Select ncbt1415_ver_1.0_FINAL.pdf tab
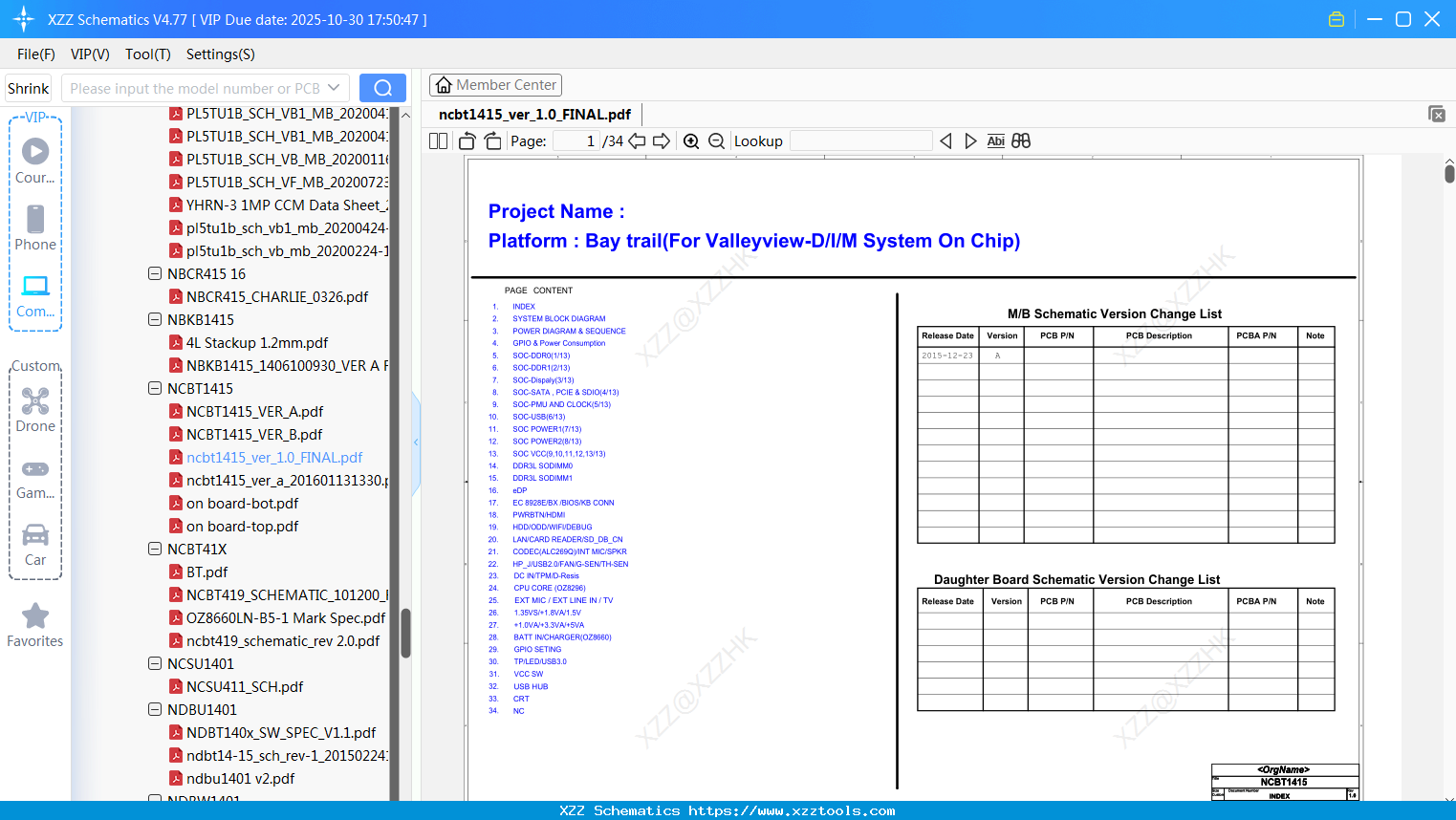 click(x=535, y=115)
